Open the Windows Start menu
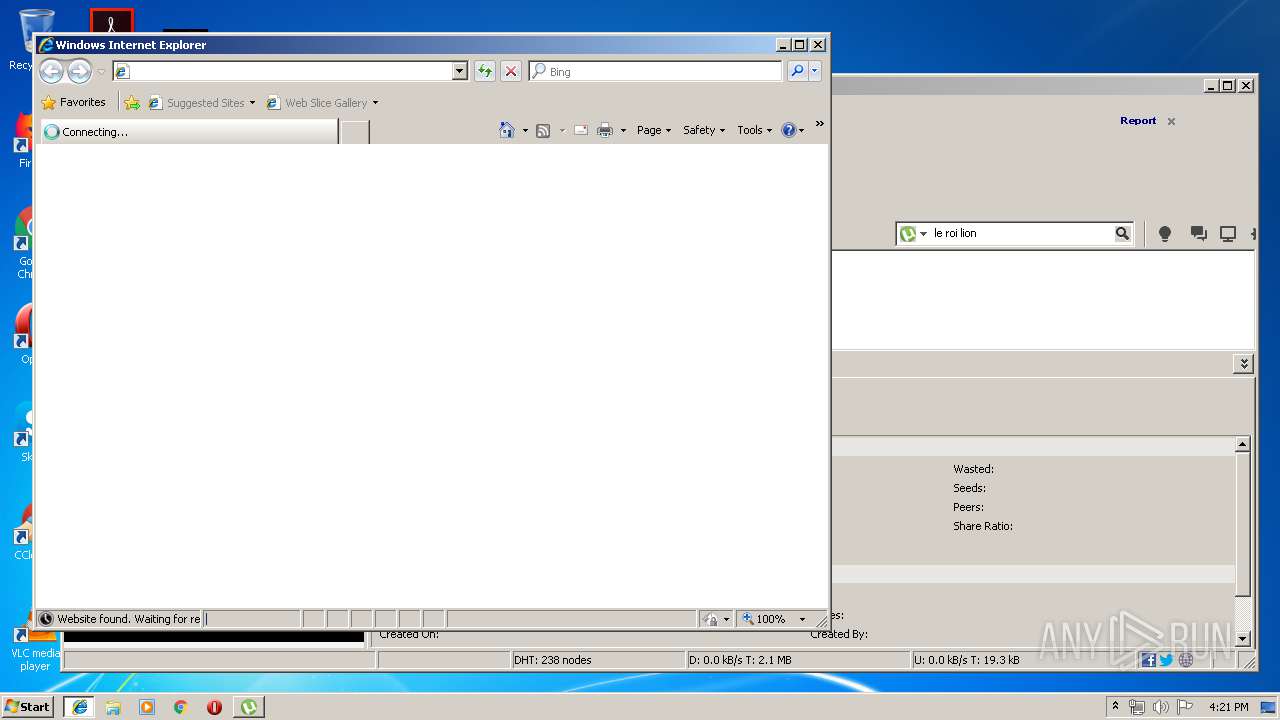1280x720 pixels. click(28, 706)
